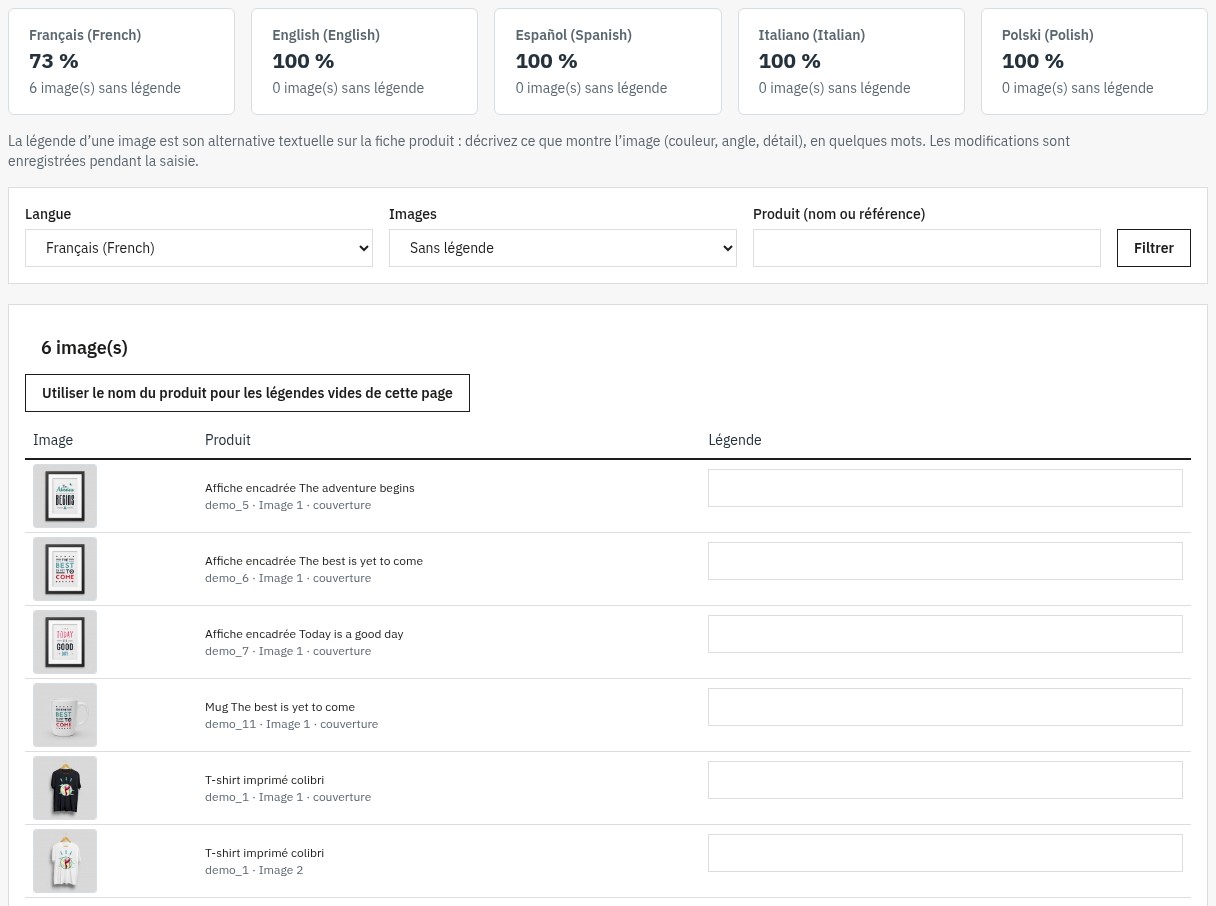
Task: Click the black T-shirt thumbnail
Action: tap(65, 788)
